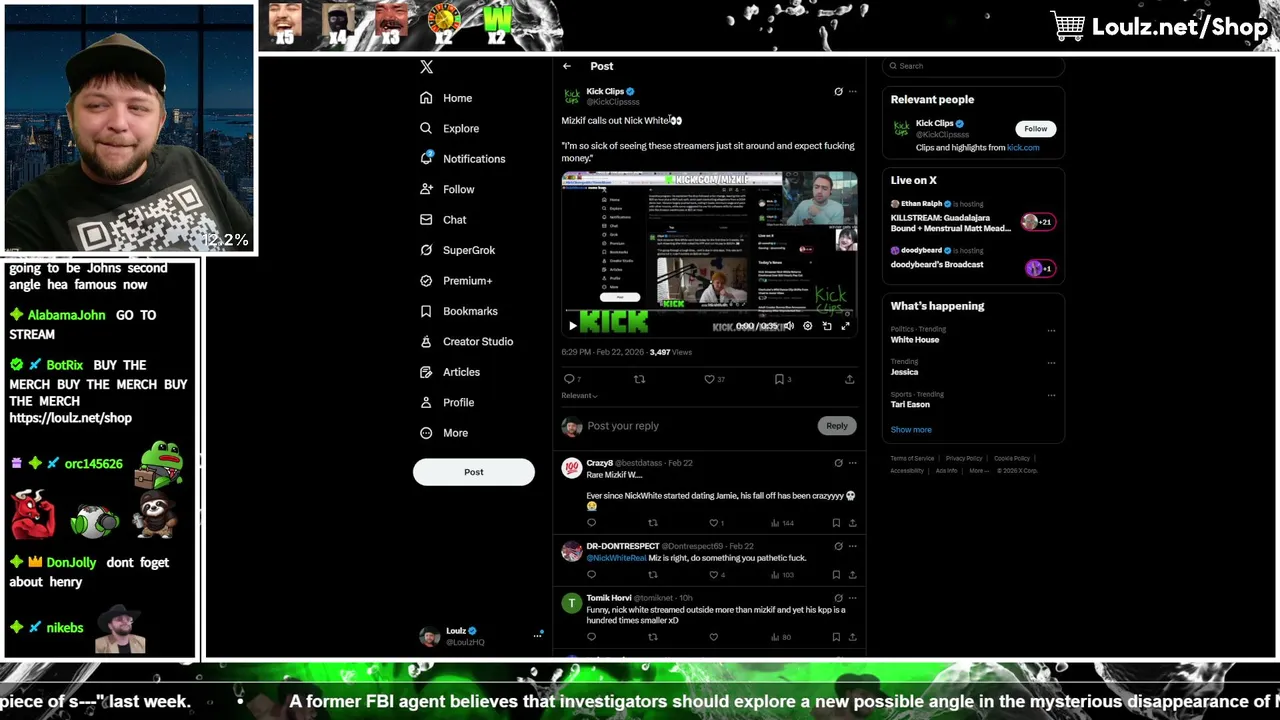
Task: Bookmark the Kick Clips post
Action: click(779, 379)
